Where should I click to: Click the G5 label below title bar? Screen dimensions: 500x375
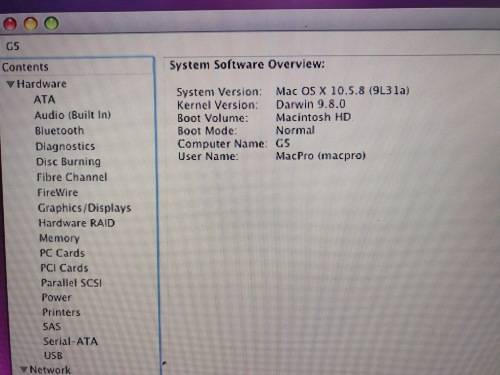pos(13,46)
